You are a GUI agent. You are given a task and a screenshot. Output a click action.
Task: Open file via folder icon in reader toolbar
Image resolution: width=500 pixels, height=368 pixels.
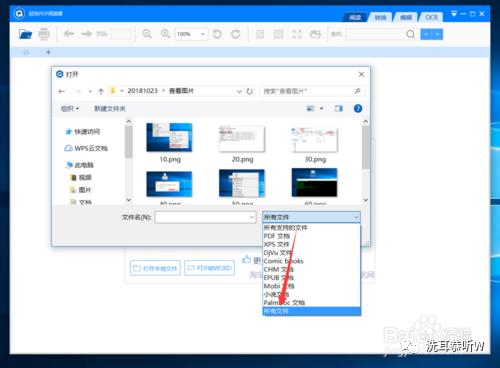(x=25, y=34)
